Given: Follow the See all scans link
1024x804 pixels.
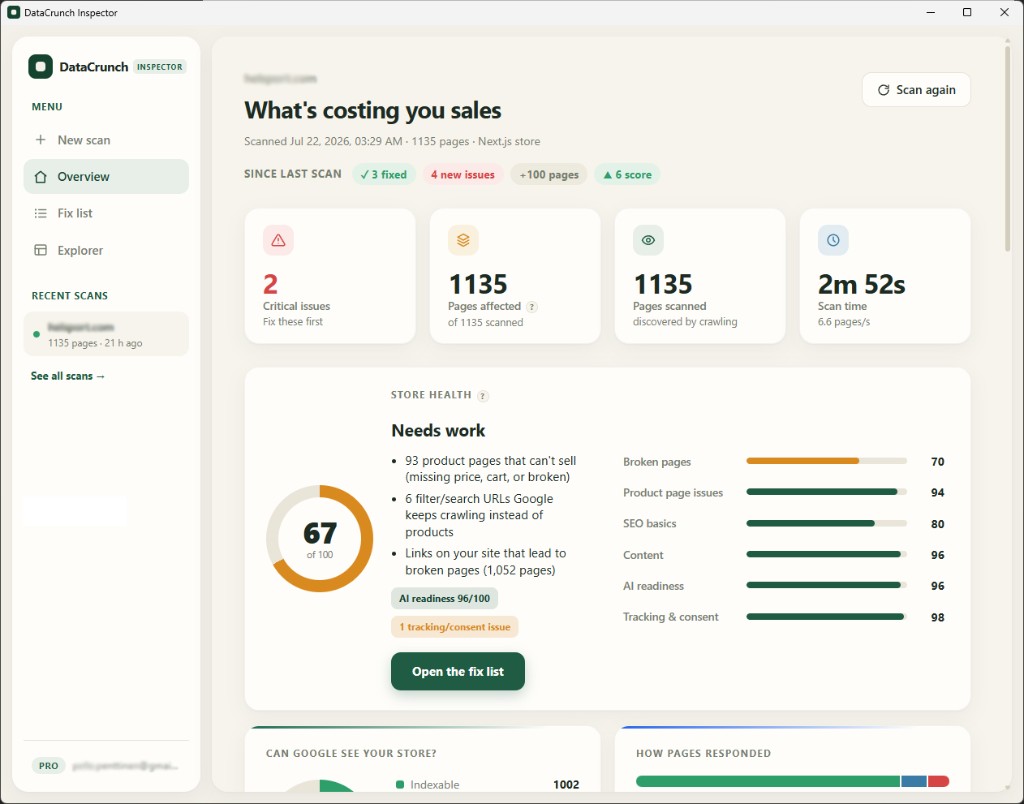Looking at the screenshot, I should [68, 376].
